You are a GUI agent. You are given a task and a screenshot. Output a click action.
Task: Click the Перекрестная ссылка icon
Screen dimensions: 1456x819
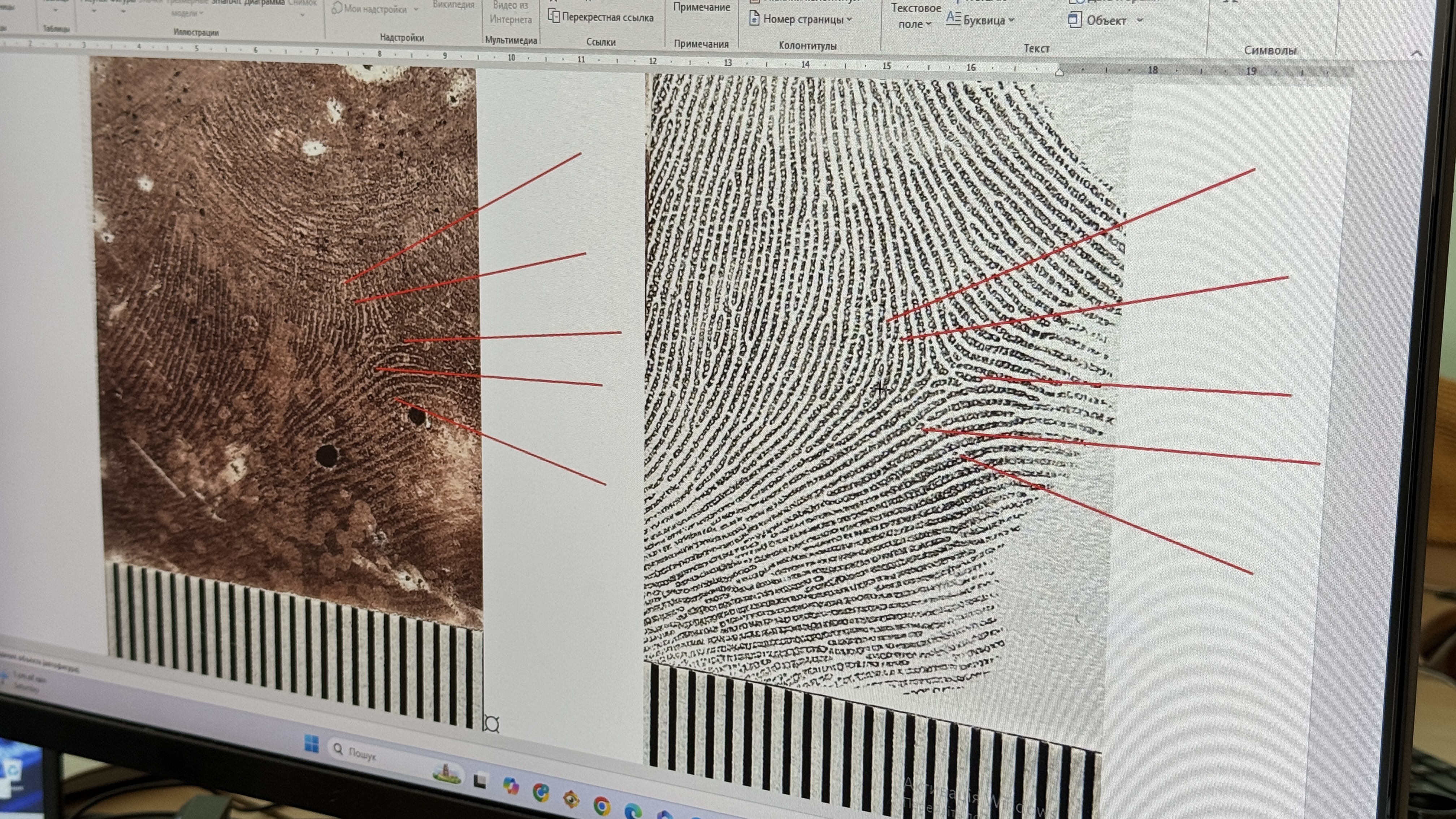pyautogui.click(x=554, y=16)
